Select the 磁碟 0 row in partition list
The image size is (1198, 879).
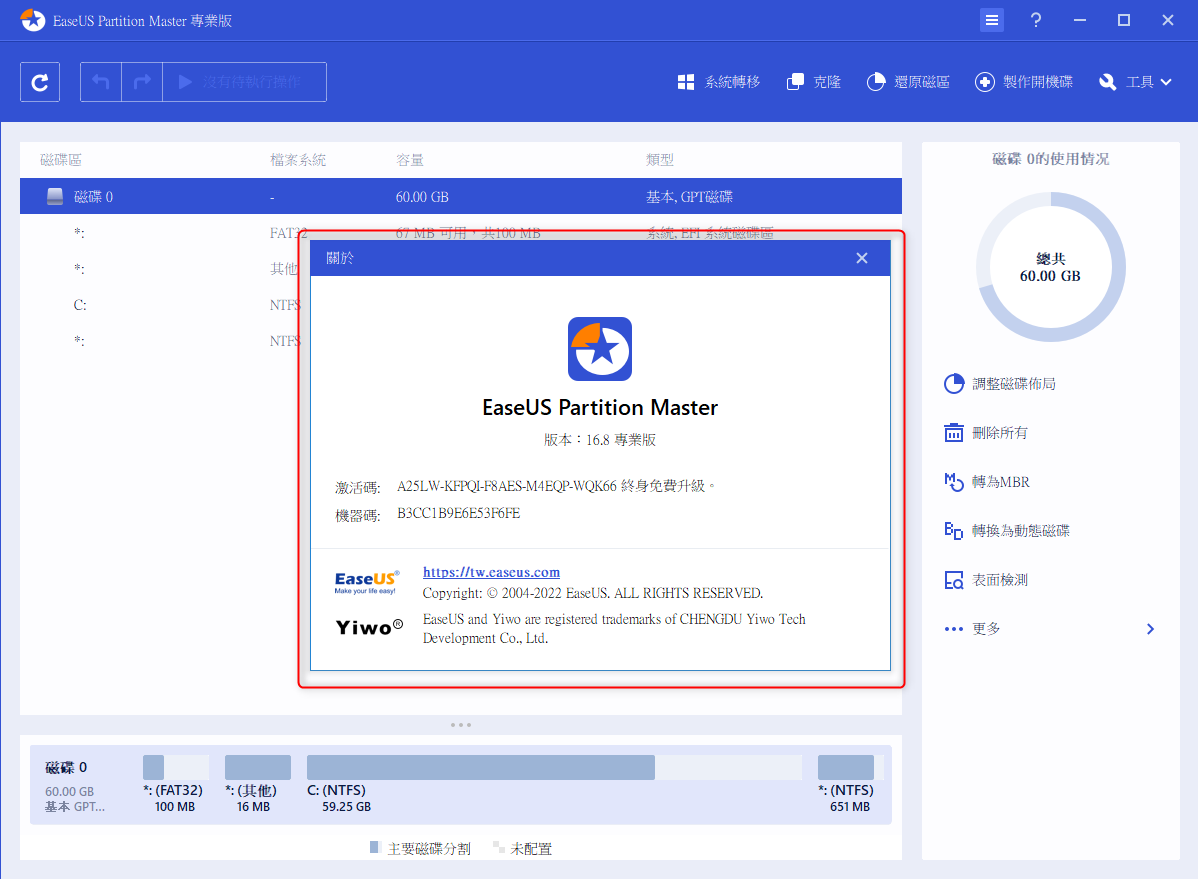tap(461, 196)
